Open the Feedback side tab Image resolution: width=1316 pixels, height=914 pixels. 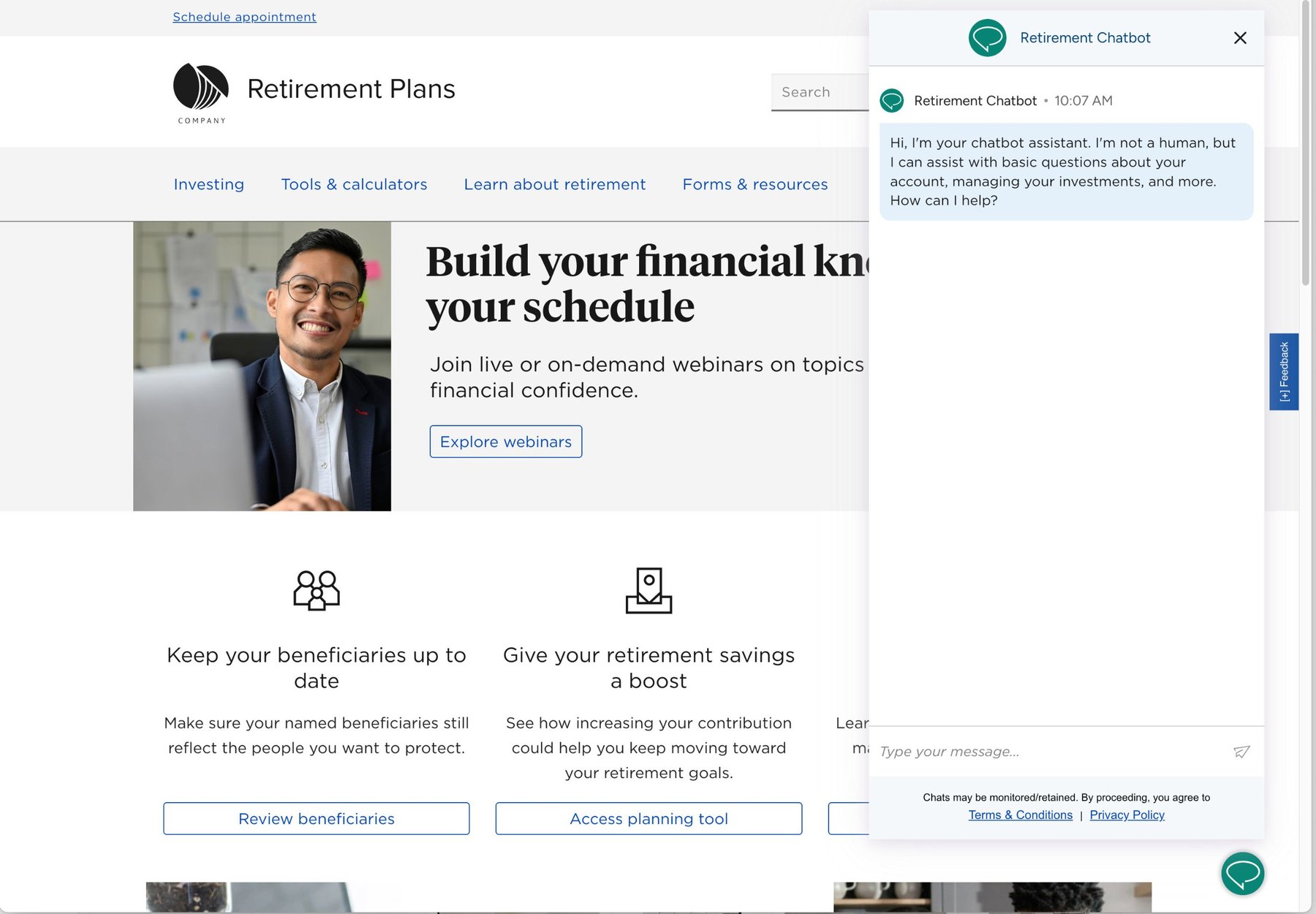[1284, 371]
